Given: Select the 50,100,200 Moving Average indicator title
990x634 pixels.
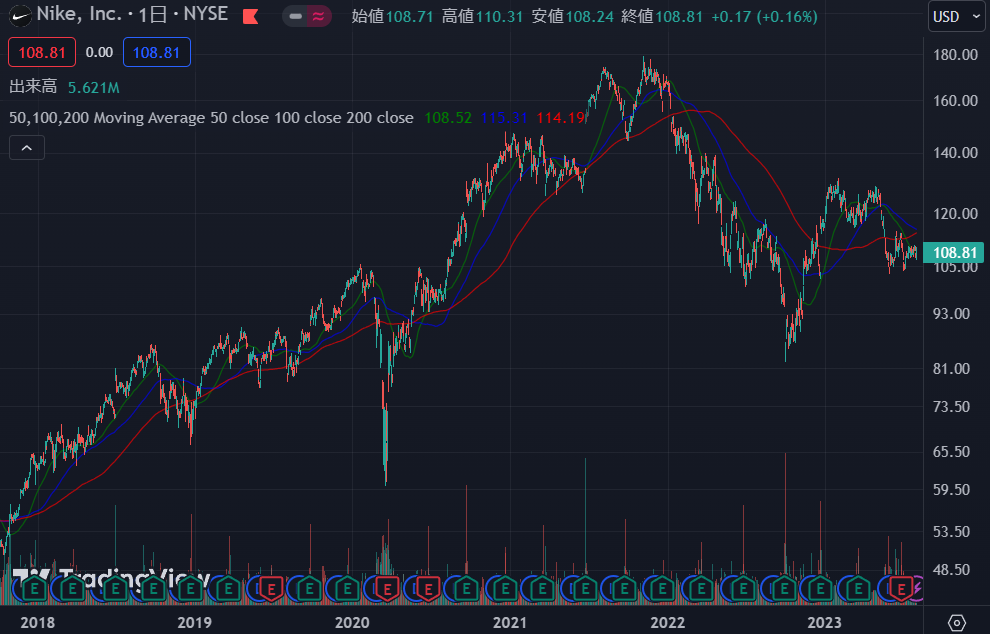Looking at the screenshot, I should 212,118.
